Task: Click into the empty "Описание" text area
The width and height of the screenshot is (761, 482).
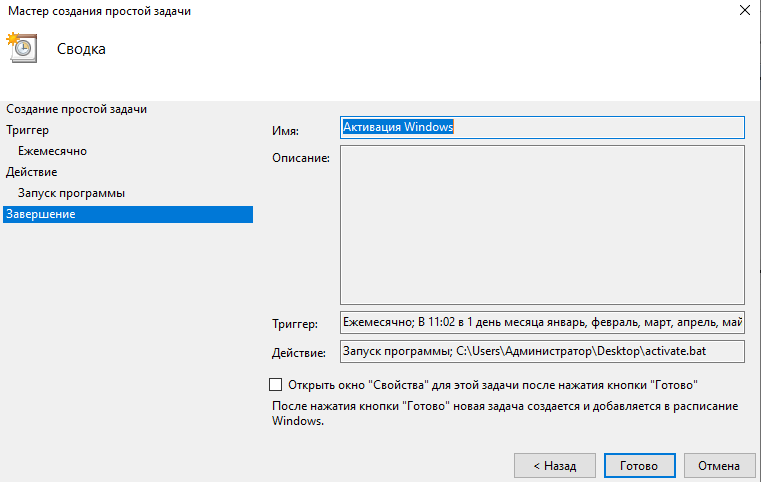Action: pyautogui.click(x=542, y=225)
